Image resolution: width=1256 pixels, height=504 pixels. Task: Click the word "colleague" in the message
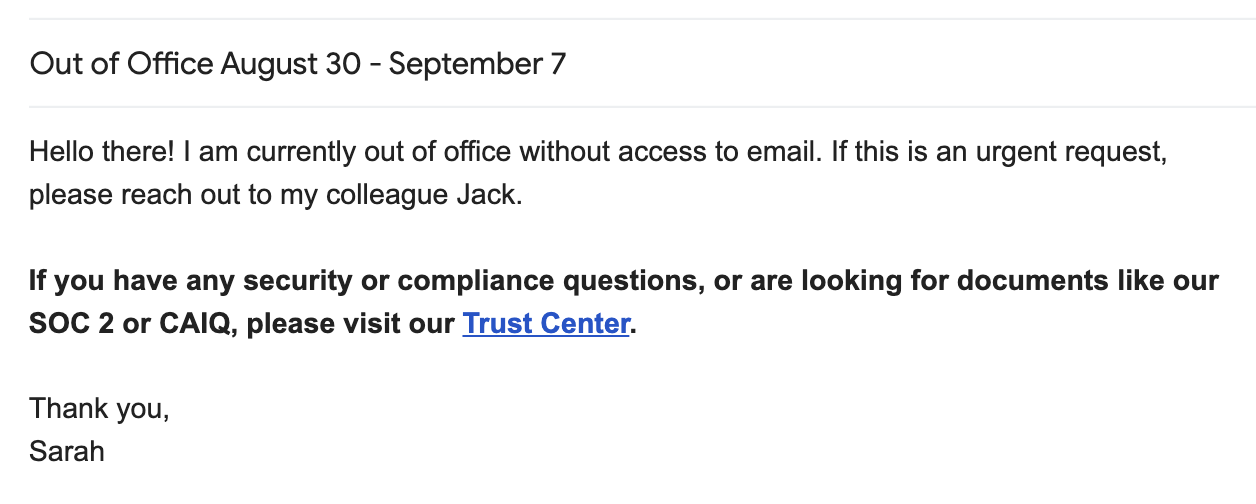pos(393,194)
